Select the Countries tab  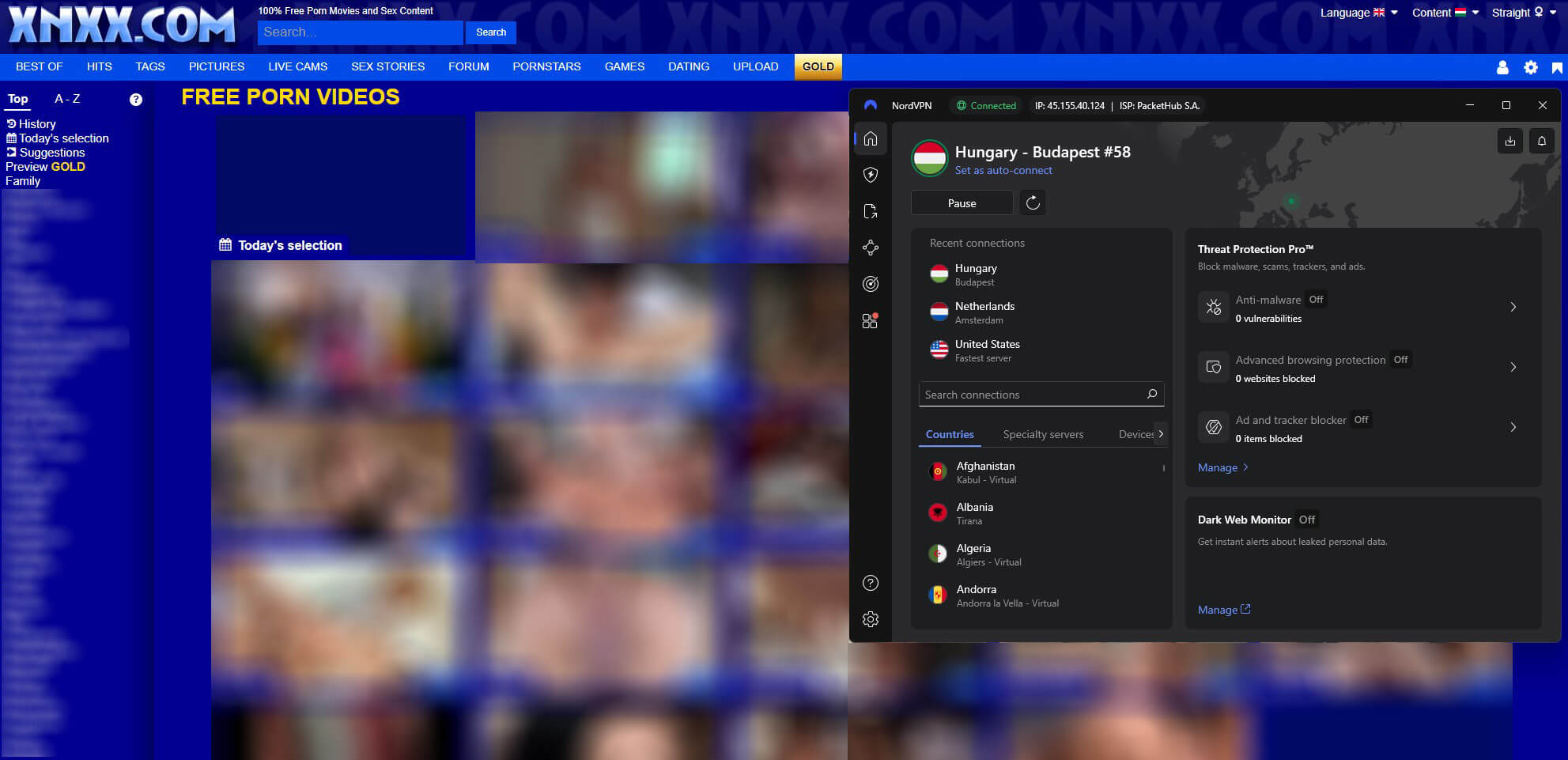(950, 434)
